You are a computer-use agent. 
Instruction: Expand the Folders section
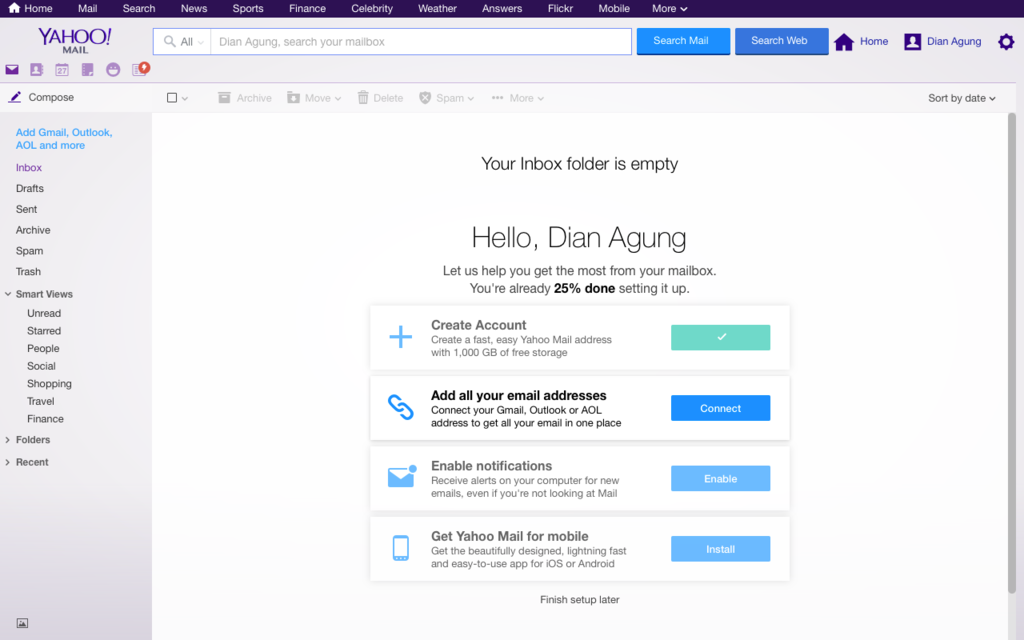pos(8,440)
